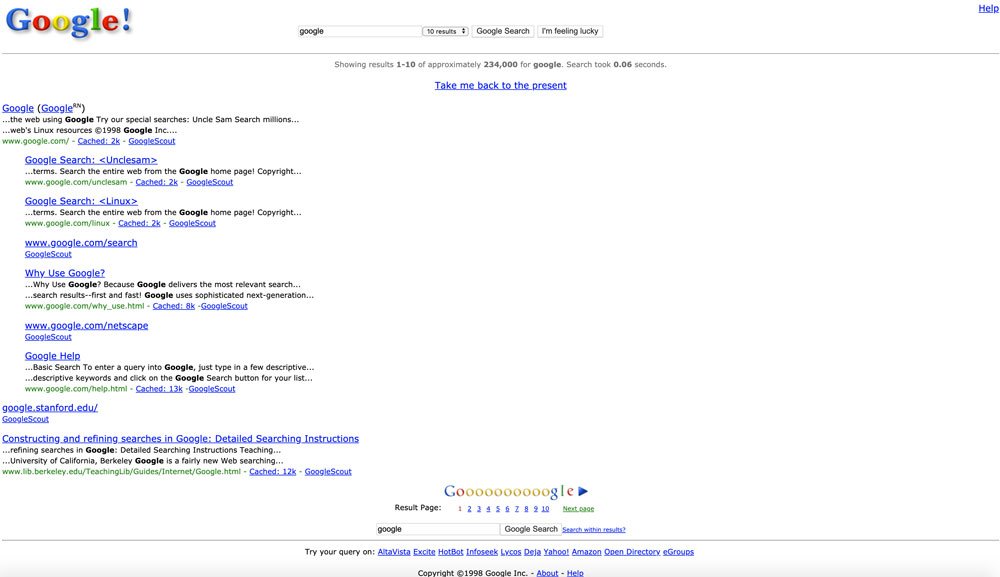This screenshot has height=577, width=1000.
Task: Open Google Search: <Unclesam> result
Action: point(91,160)
